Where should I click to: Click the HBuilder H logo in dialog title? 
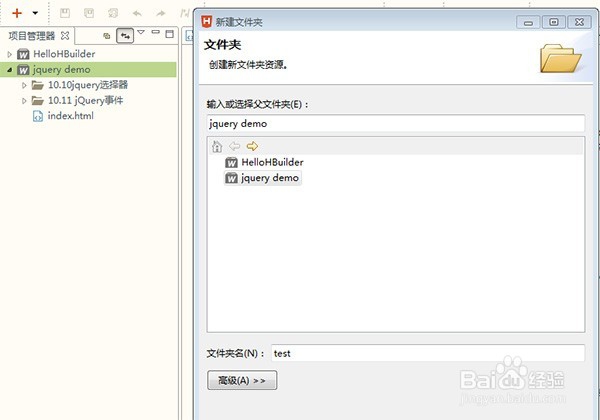click(206, 21)
